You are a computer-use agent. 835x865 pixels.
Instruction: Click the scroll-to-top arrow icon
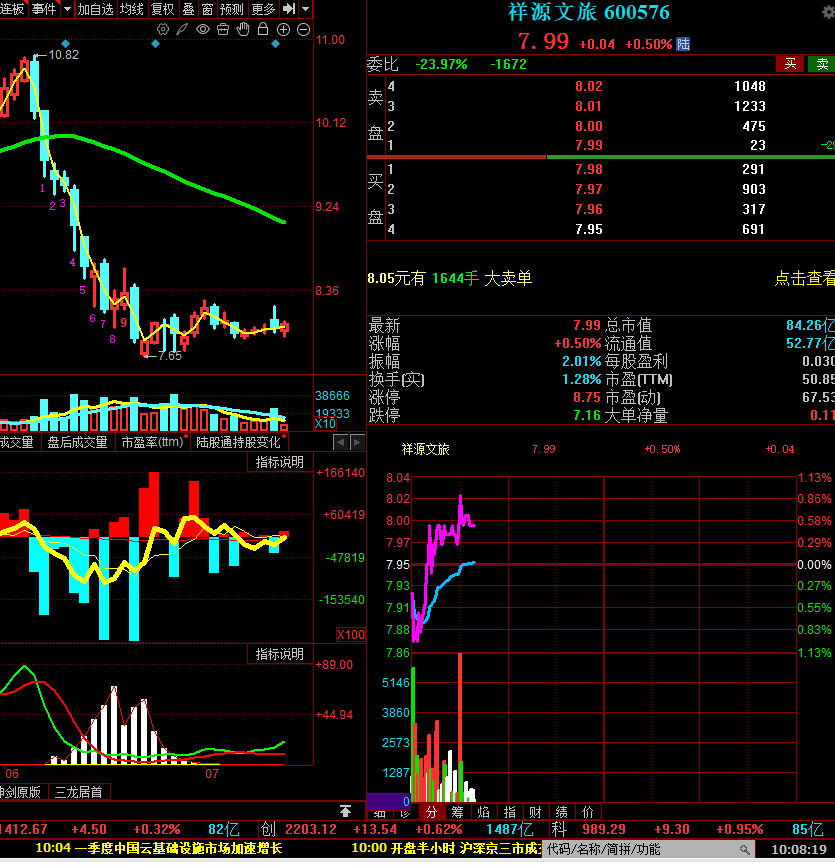(345, 810)
